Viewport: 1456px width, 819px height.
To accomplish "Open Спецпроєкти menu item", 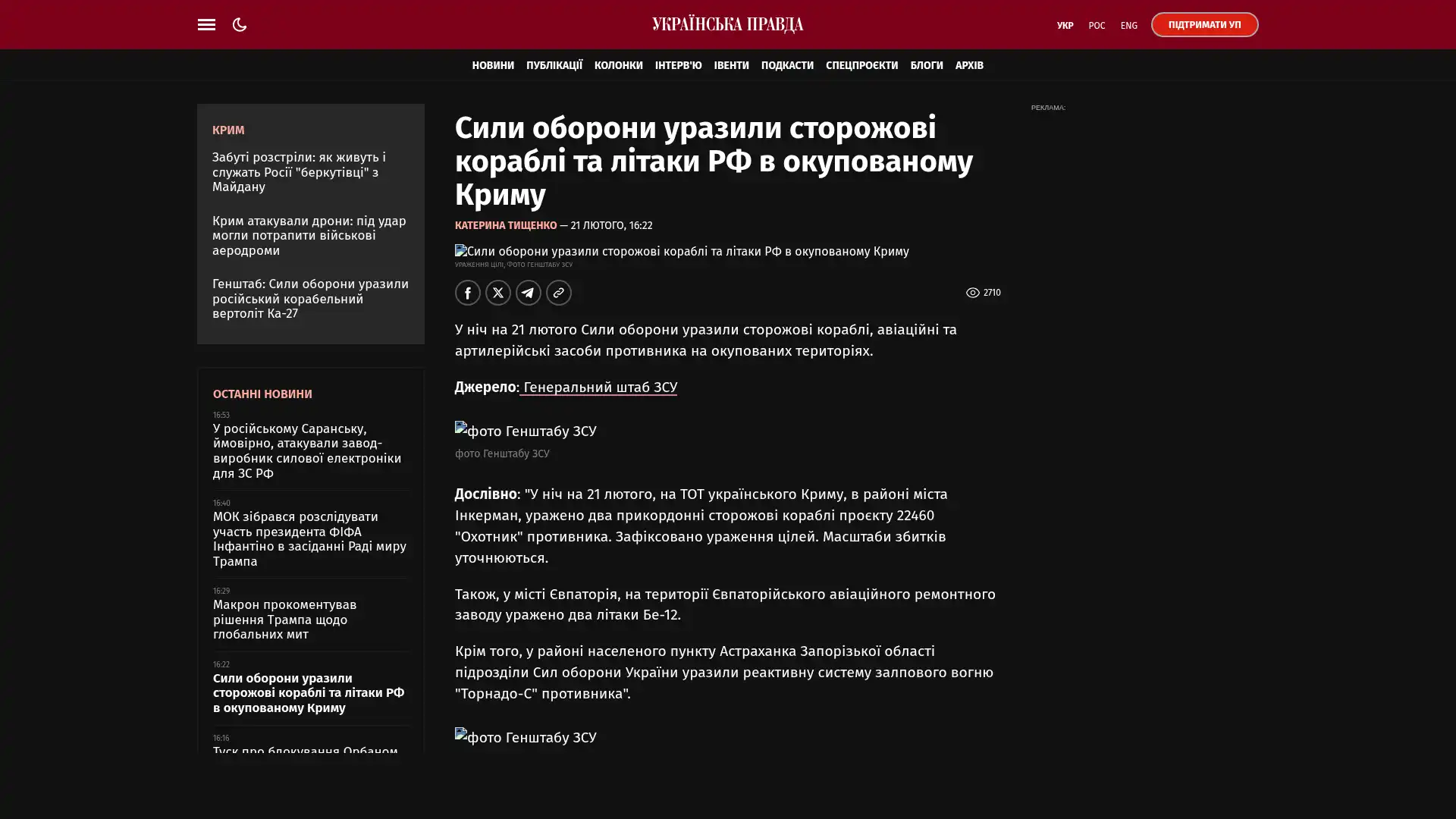I will [861, 65].
